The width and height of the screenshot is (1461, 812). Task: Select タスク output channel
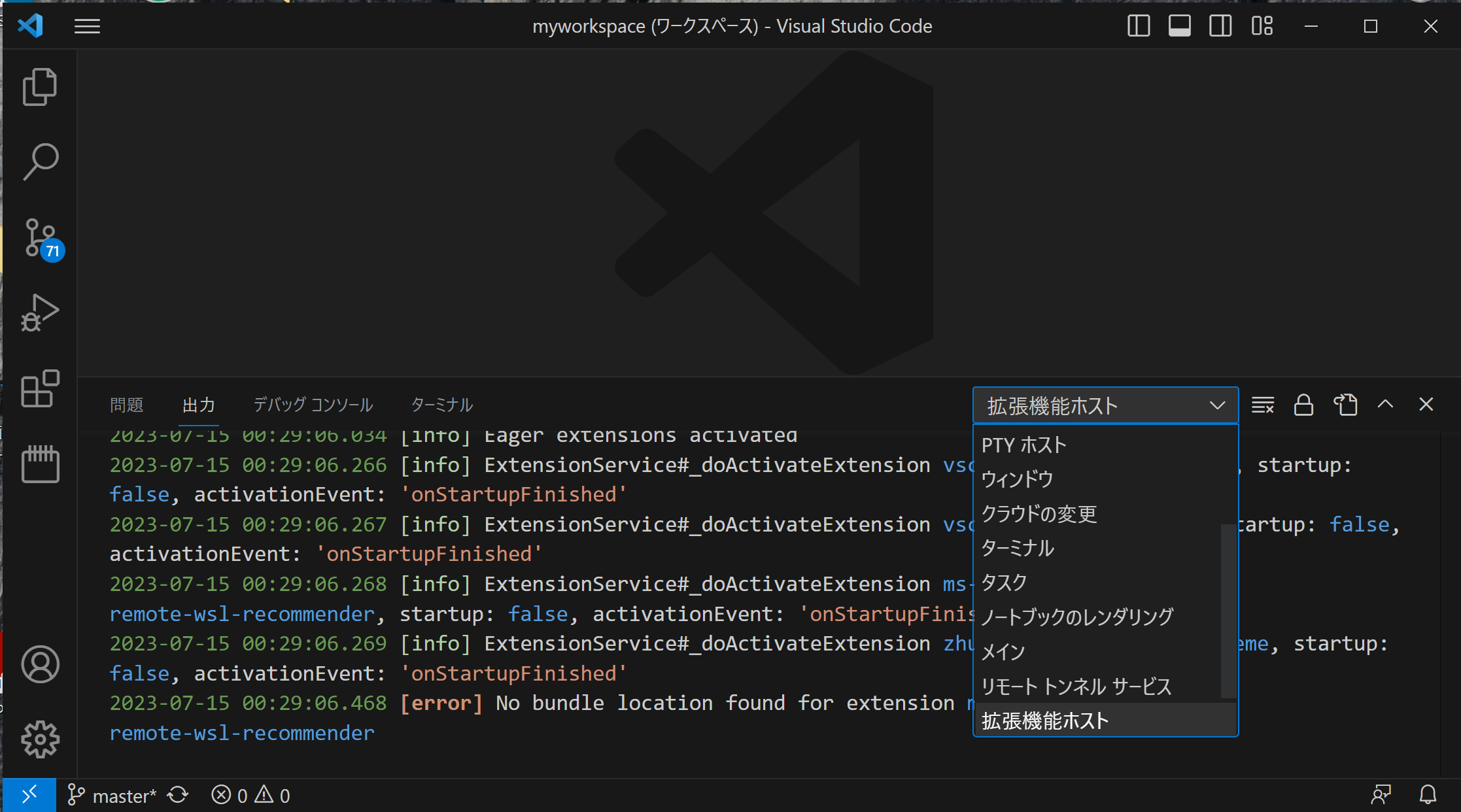[1097, 583]
